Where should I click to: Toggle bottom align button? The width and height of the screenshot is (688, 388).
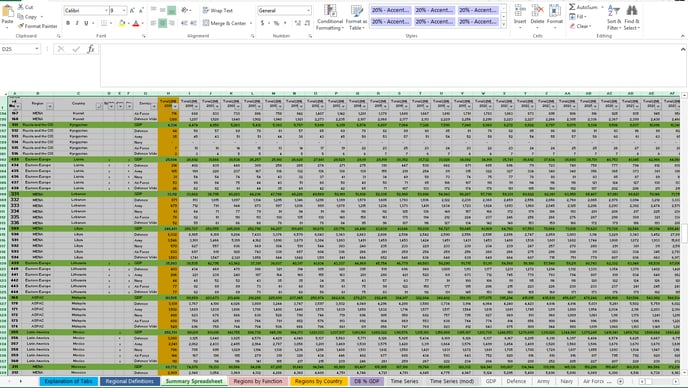[172, 10]
